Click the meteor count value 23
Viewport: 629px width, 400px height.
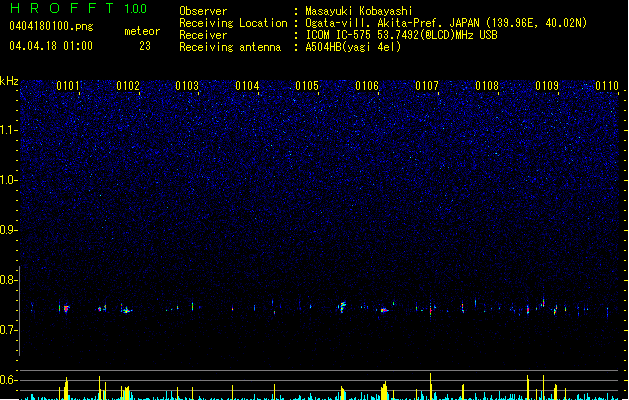click(x=145, y=46)
